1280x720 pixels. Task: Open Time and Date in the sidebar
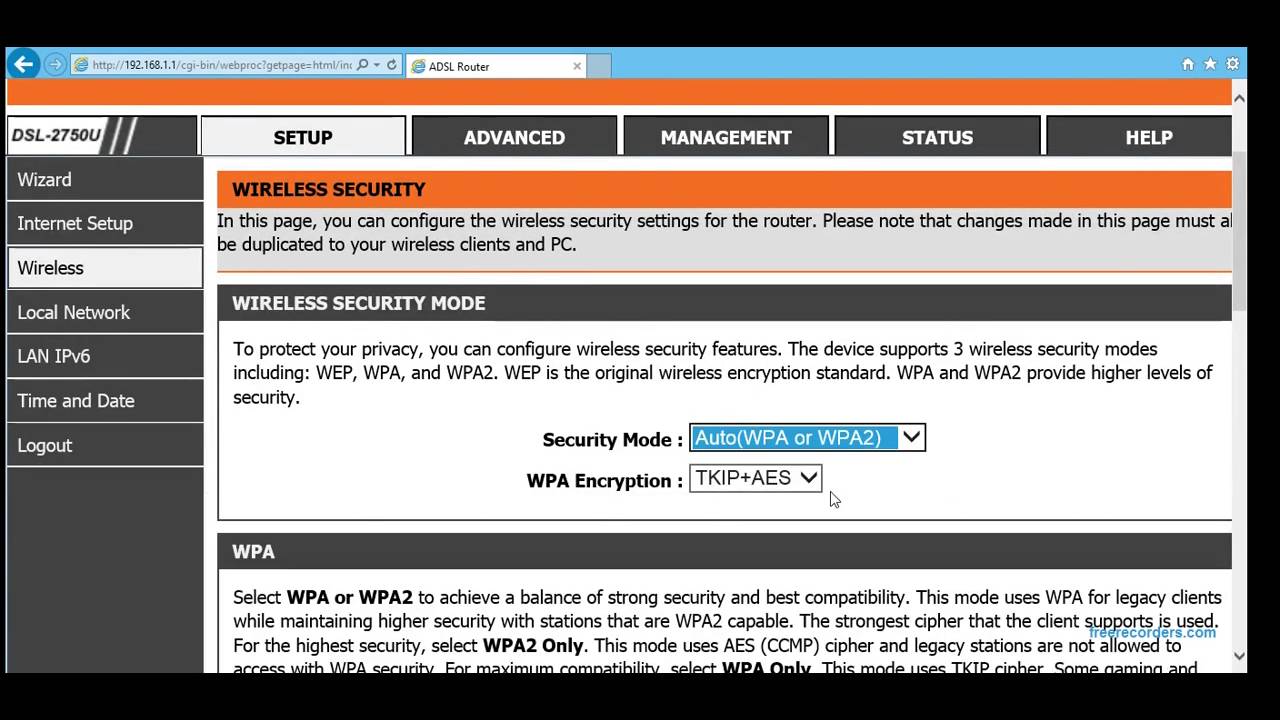click(x=105, y=401)
